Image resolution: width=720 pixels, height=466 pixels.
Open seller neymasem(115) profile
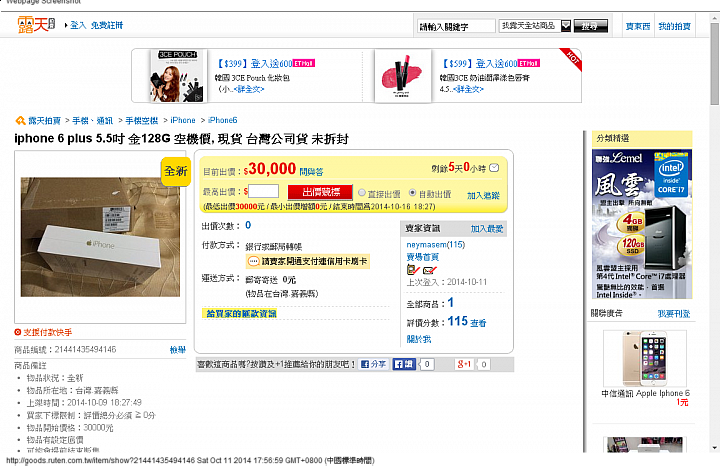point(435,245)
